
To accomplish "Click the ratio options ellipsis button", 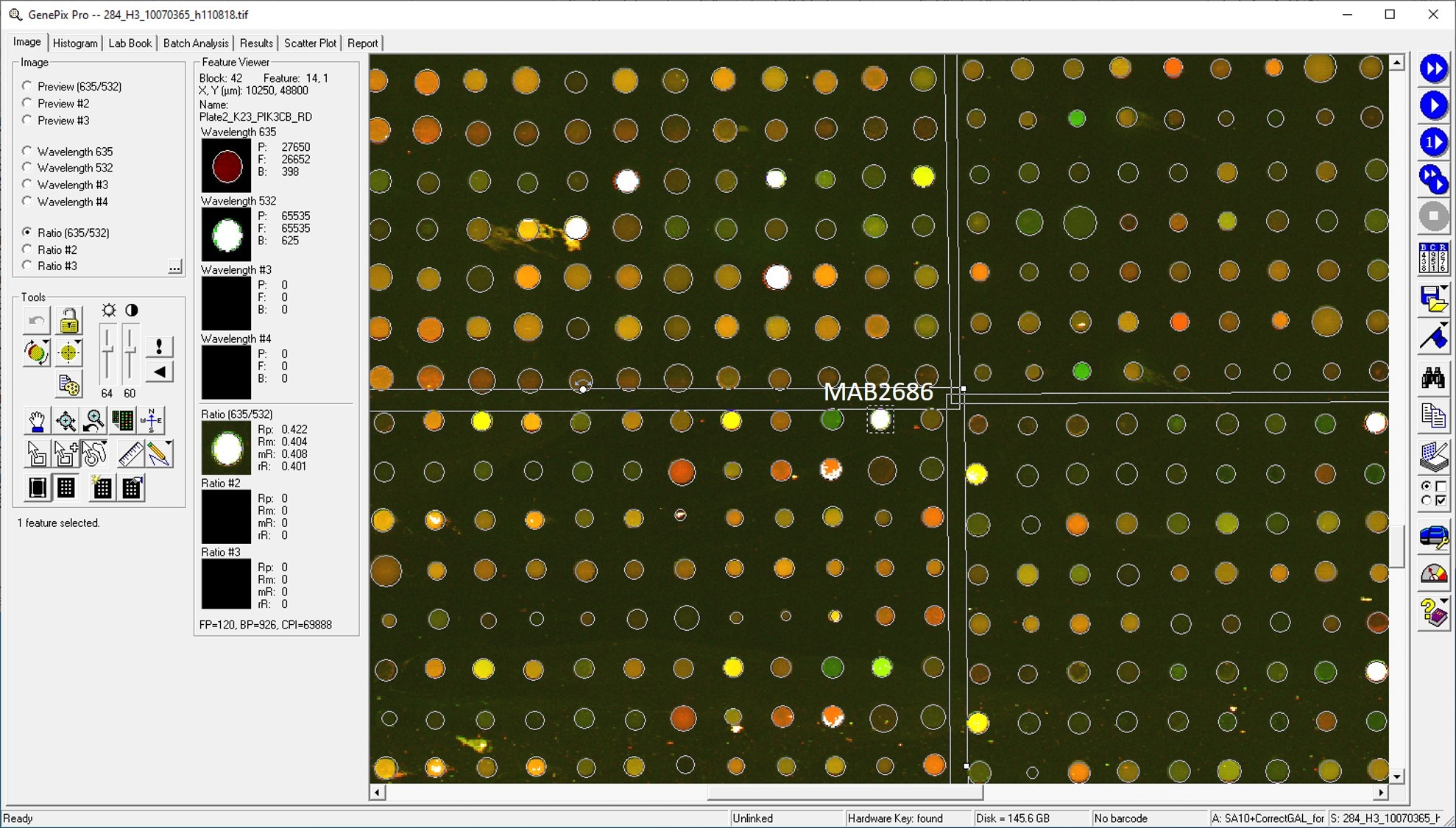I will (x=174, y=266).
